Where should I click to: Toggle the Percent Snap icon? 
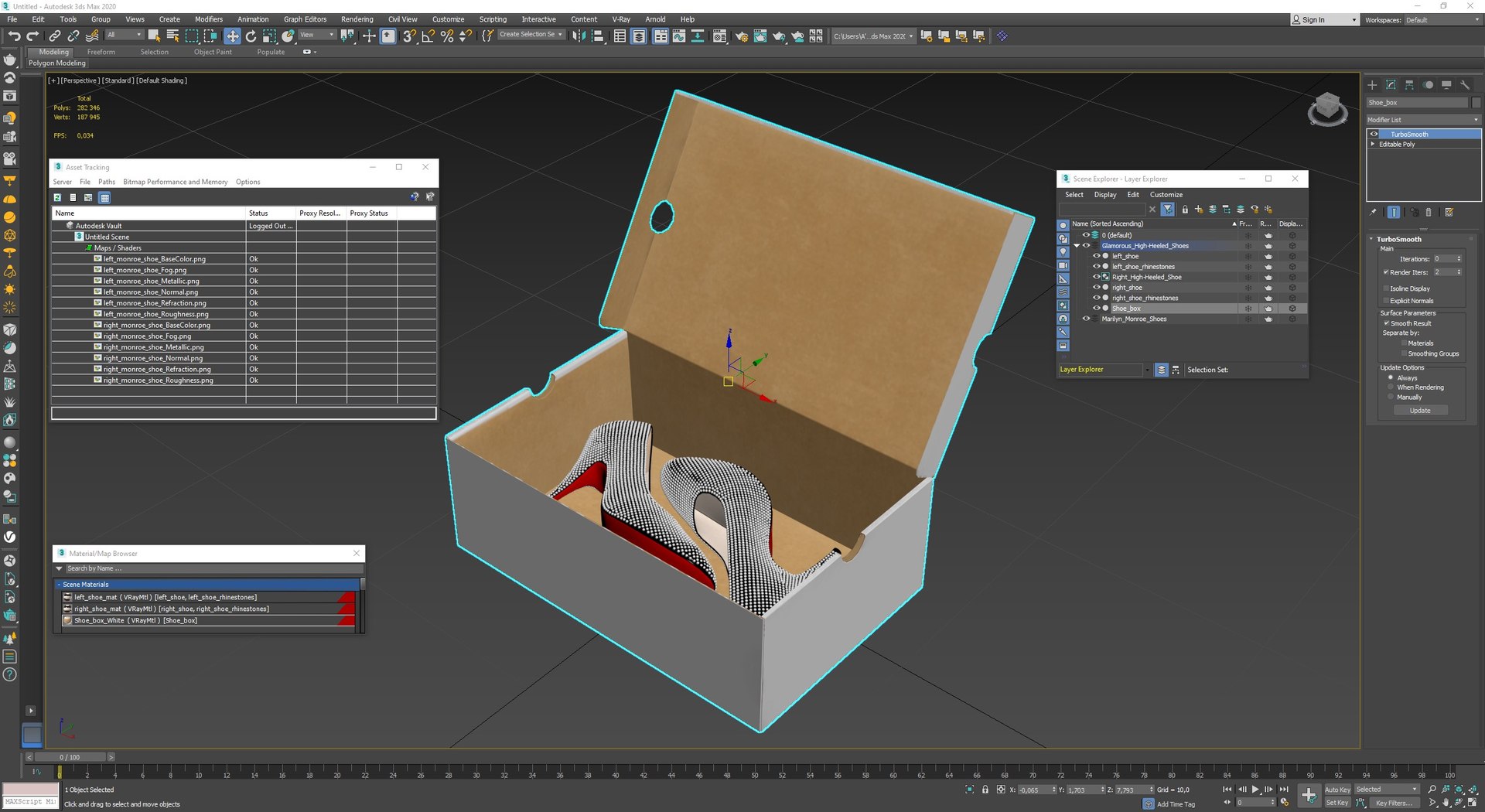coord(446,36)
